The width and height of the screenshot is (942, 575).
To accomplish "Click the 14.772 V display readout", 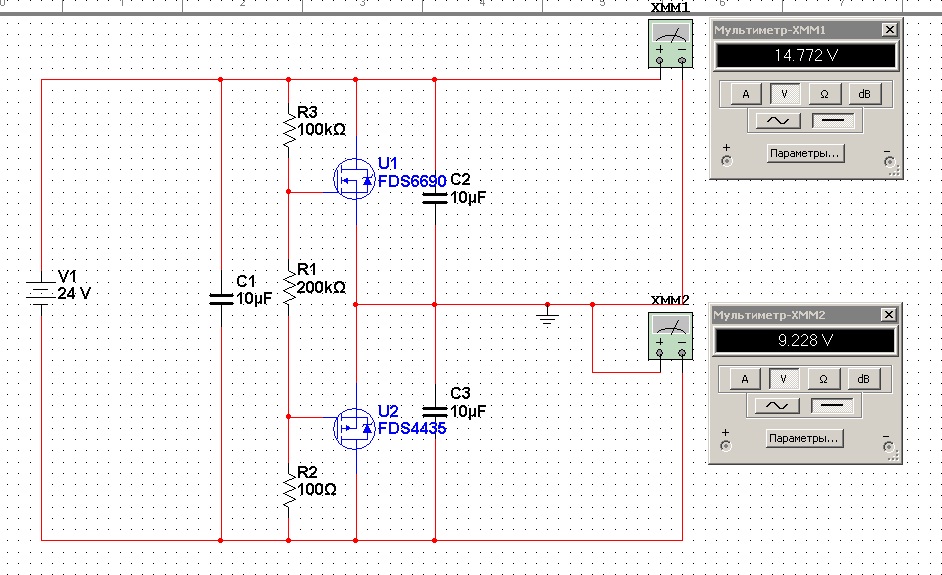I will pyautogui.click(x=805, y=56).
